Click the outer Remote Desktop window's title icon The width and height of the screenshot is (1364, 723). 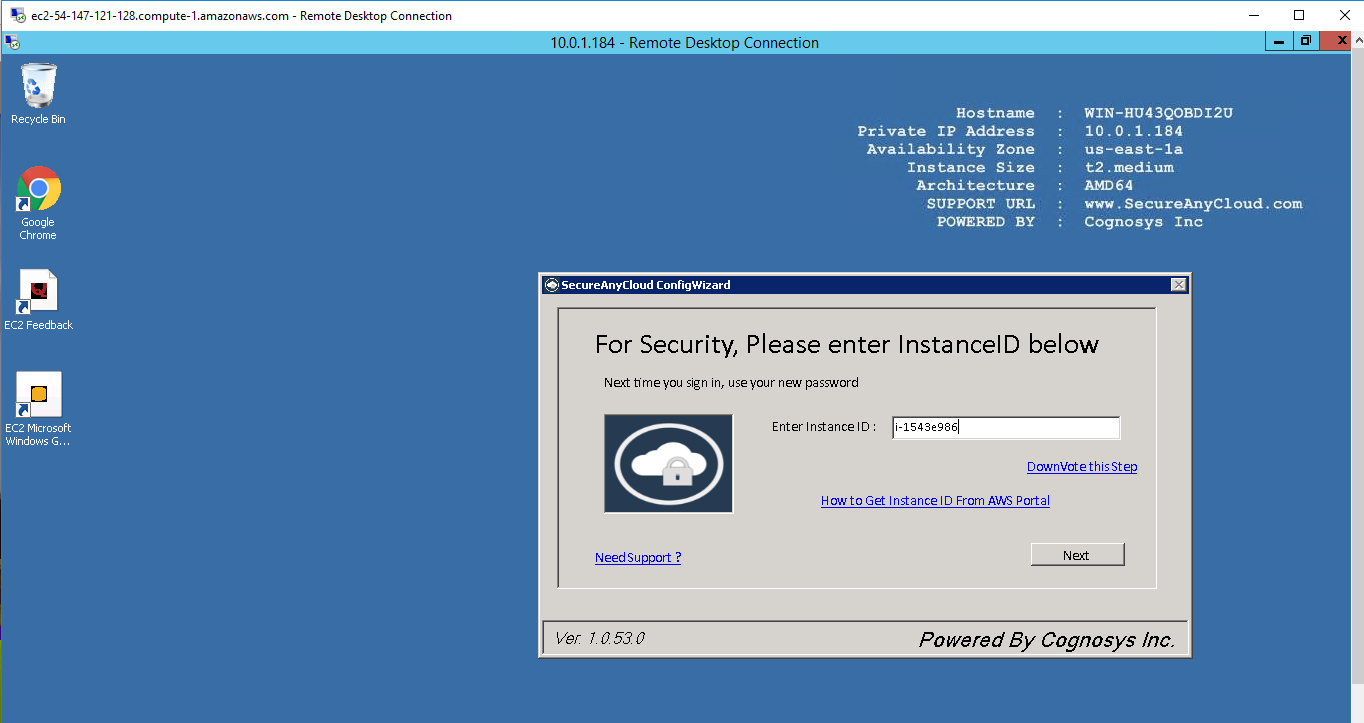pyautogui.click(x=18, y=16)
